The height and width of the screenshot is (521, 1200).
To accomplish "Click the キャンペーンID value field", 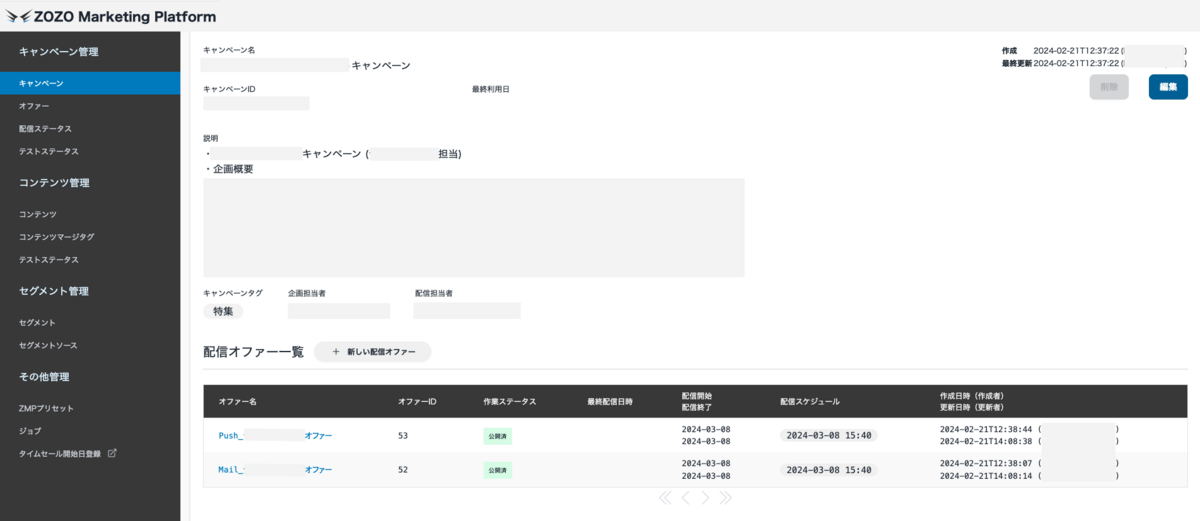I will (x=256, y=103).
